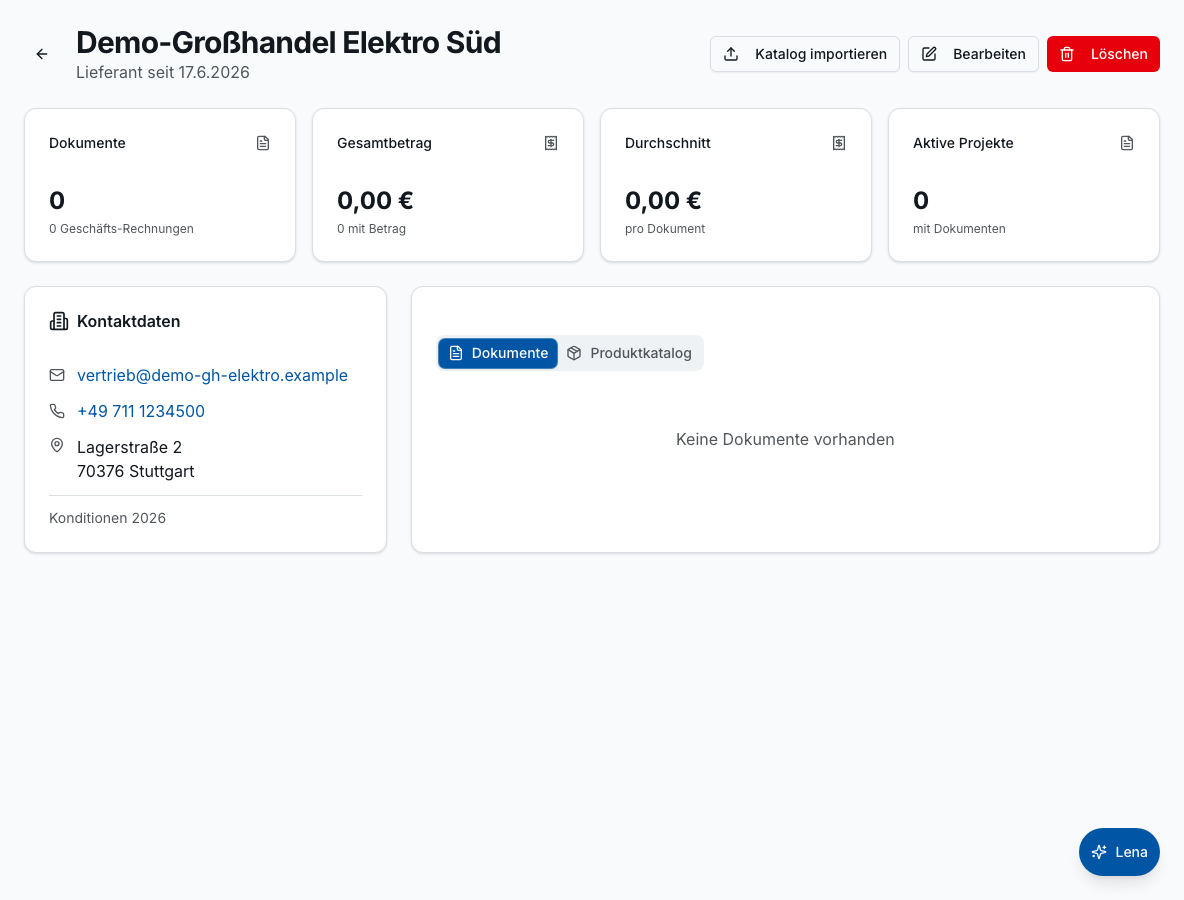
Task: Go back using the arrow icon
Action: coord(42,54)
